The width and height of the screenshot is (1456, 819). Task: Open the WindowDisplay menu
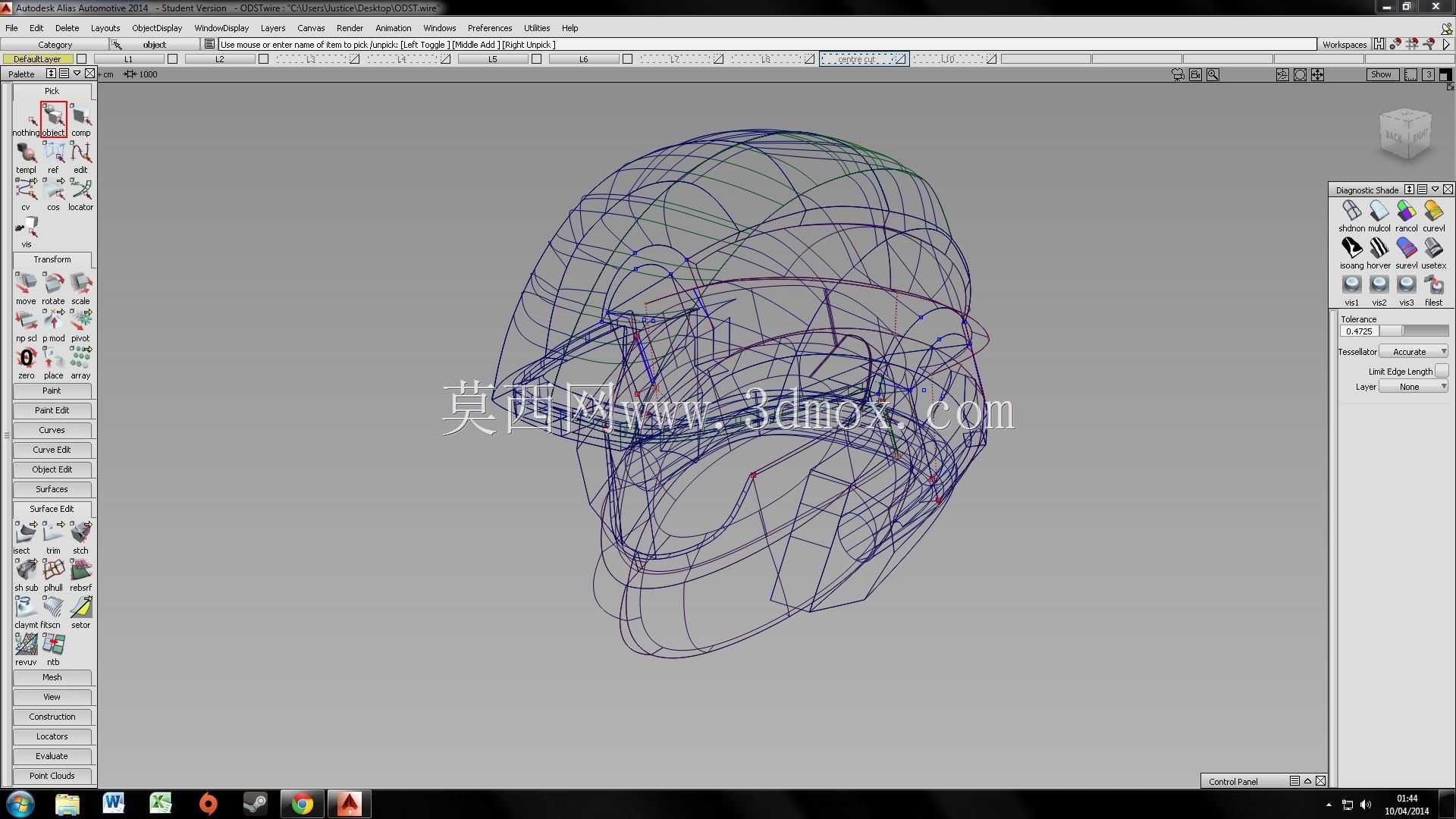coord(221,28)
